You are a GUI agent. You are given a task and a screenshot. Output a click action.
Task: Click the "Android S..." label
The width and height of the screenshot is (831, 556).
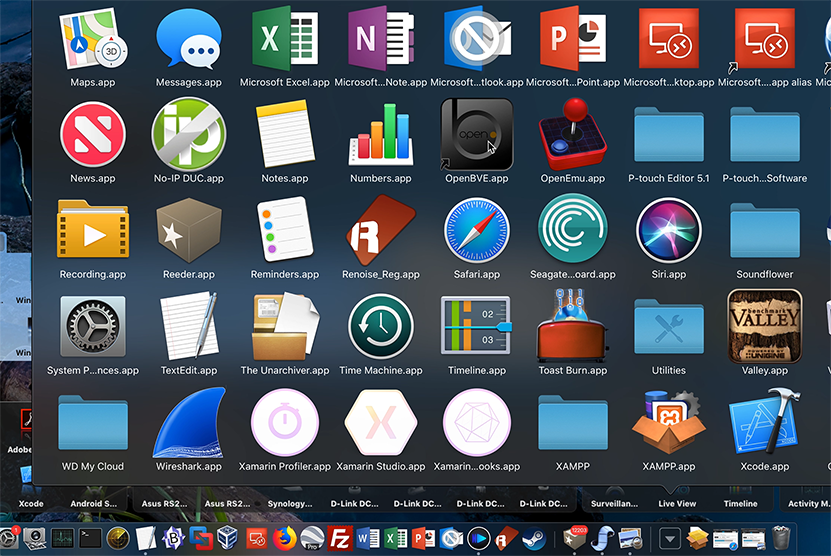pos(94,504)
